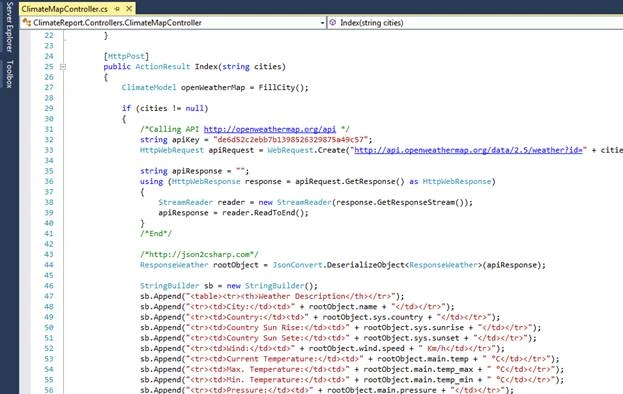Click the json2csharp.com comment on line 43
The width and height of the screenshot is (623, 394).
pyautogui.click(x=199, y=254)
